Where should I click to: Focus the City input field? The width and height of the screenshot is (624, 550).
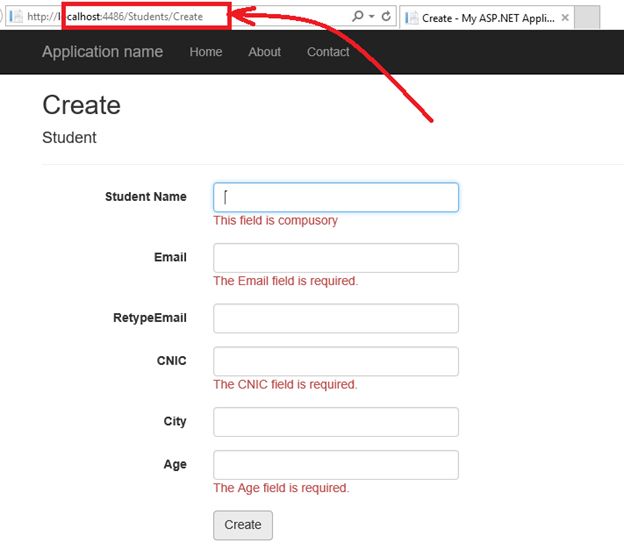pyautogui.click(x=336, y=422)
